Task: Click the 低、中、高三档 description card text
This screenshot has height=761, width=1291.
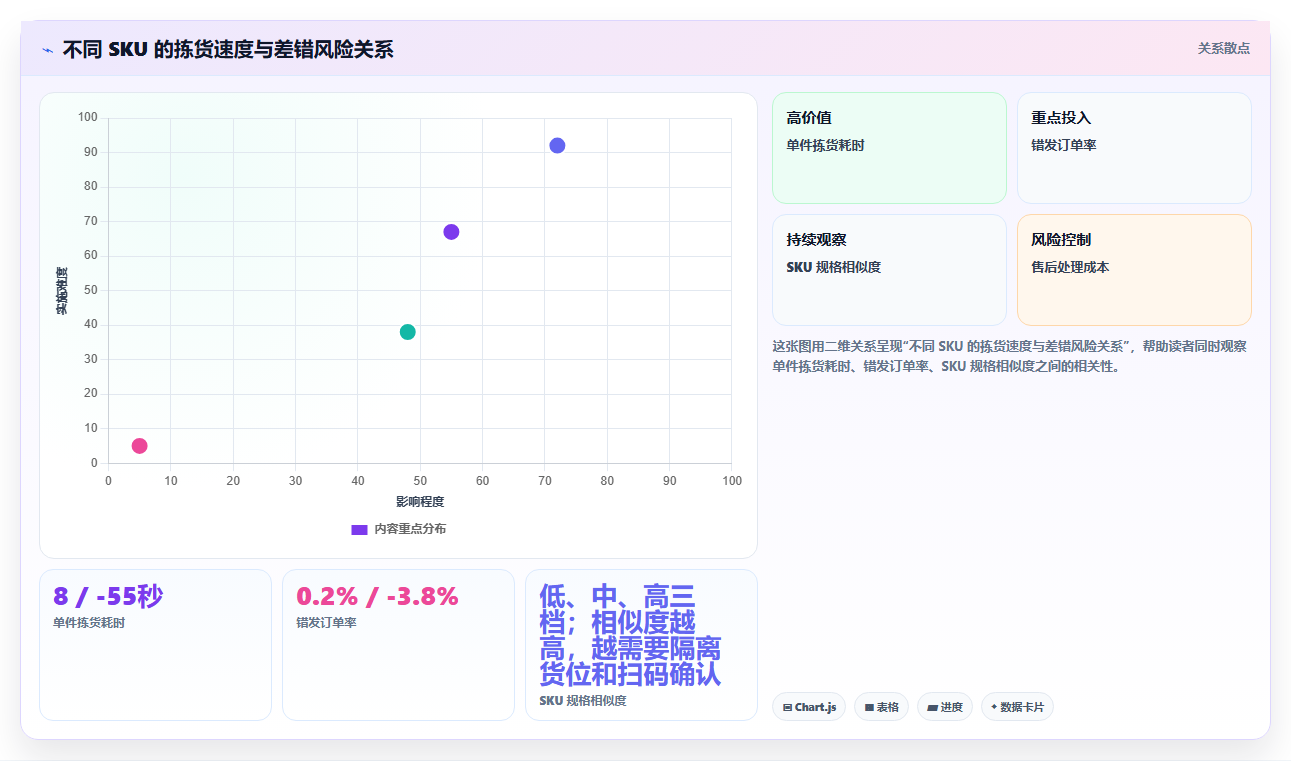Action: (x=630, y=636)
